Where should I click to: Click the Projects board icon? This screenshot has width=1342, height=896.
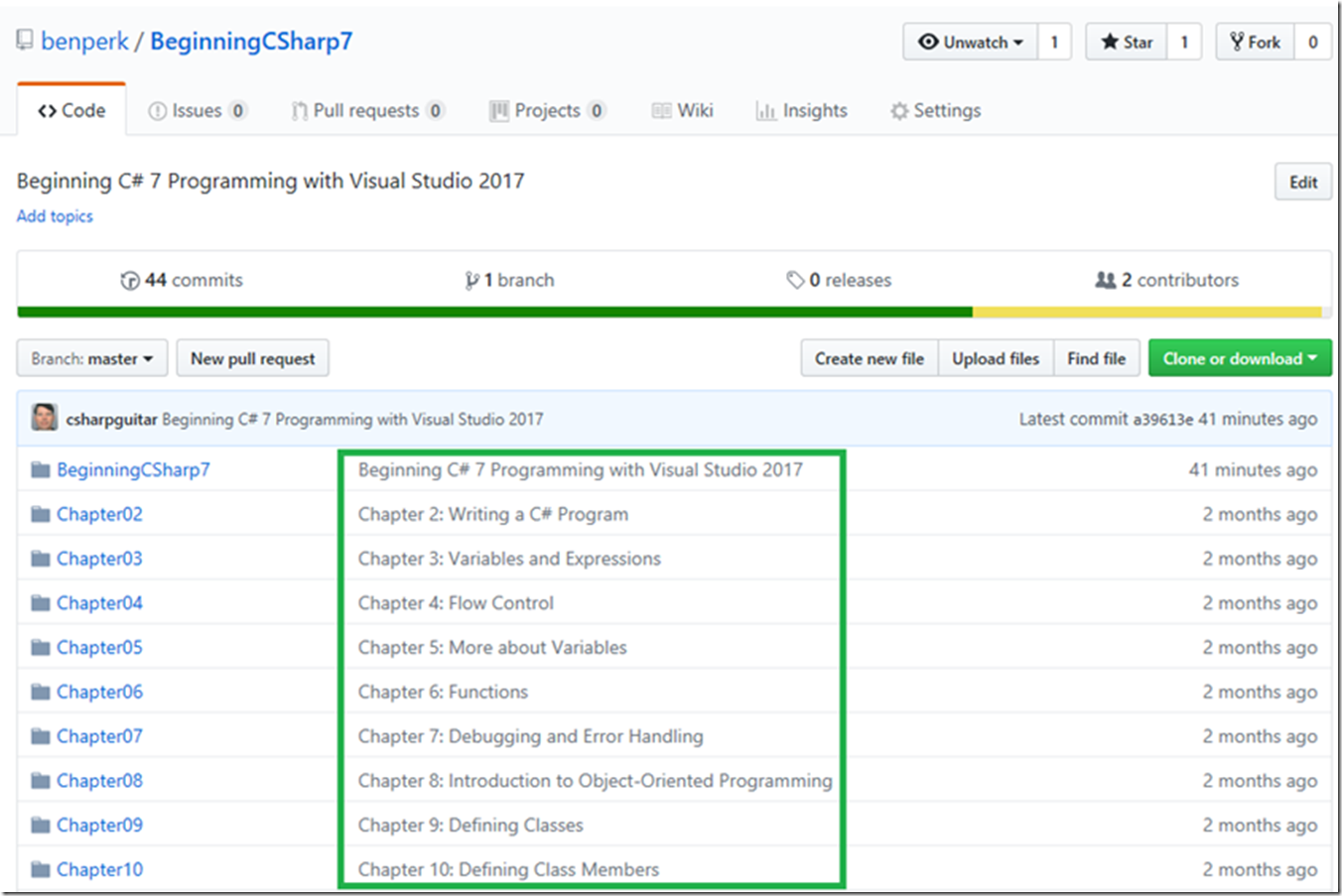tap(498, 111)
